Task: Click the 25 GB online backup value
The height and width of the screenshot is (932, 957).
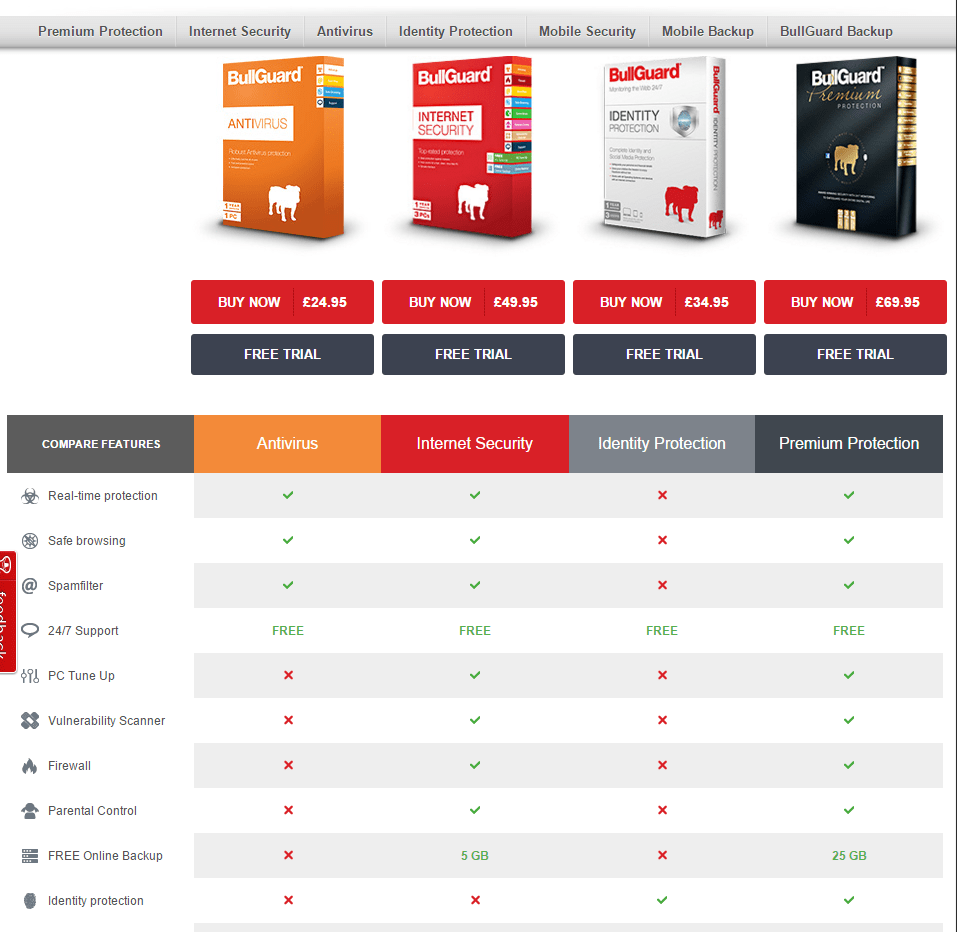Action: pos(849,856)
